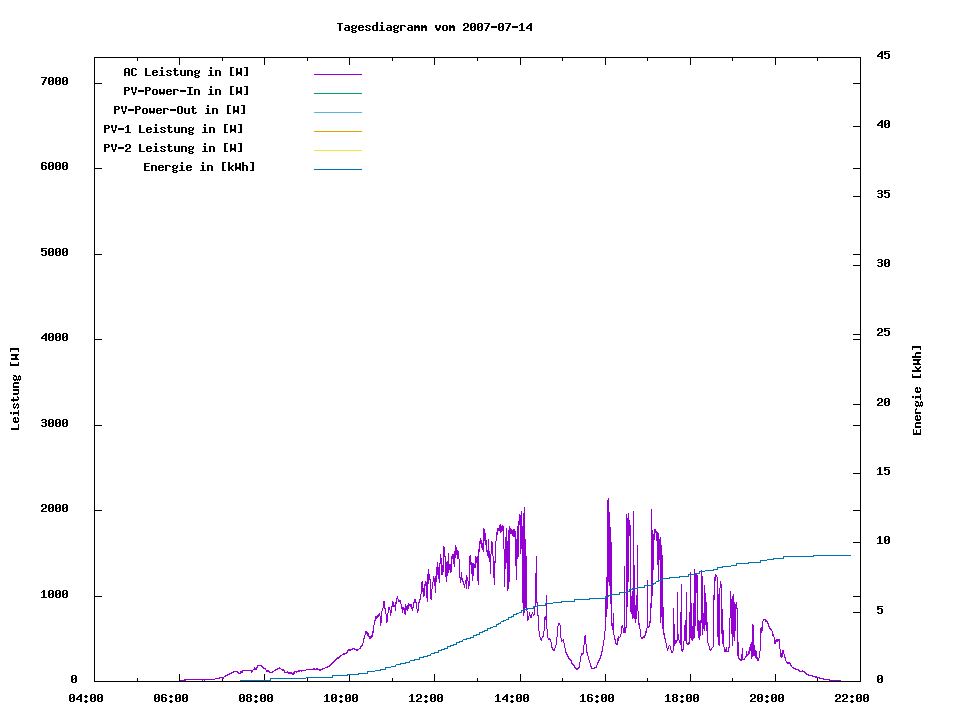Click the 16:00 tick label on time axis
The image size is (960, 720).
pos(597,698)
